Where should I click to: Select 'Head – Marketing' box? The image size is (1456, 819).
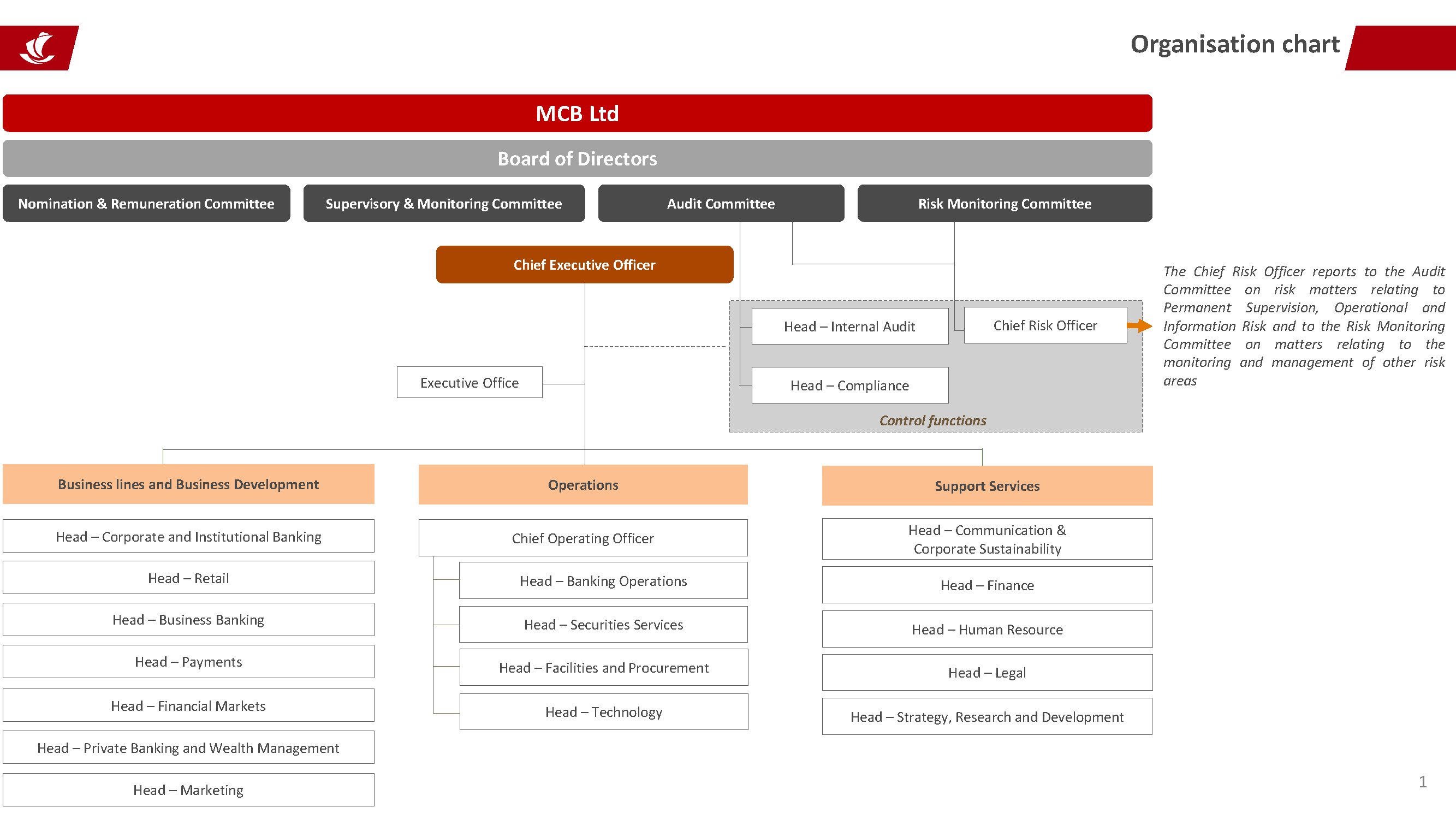(188, 790)
